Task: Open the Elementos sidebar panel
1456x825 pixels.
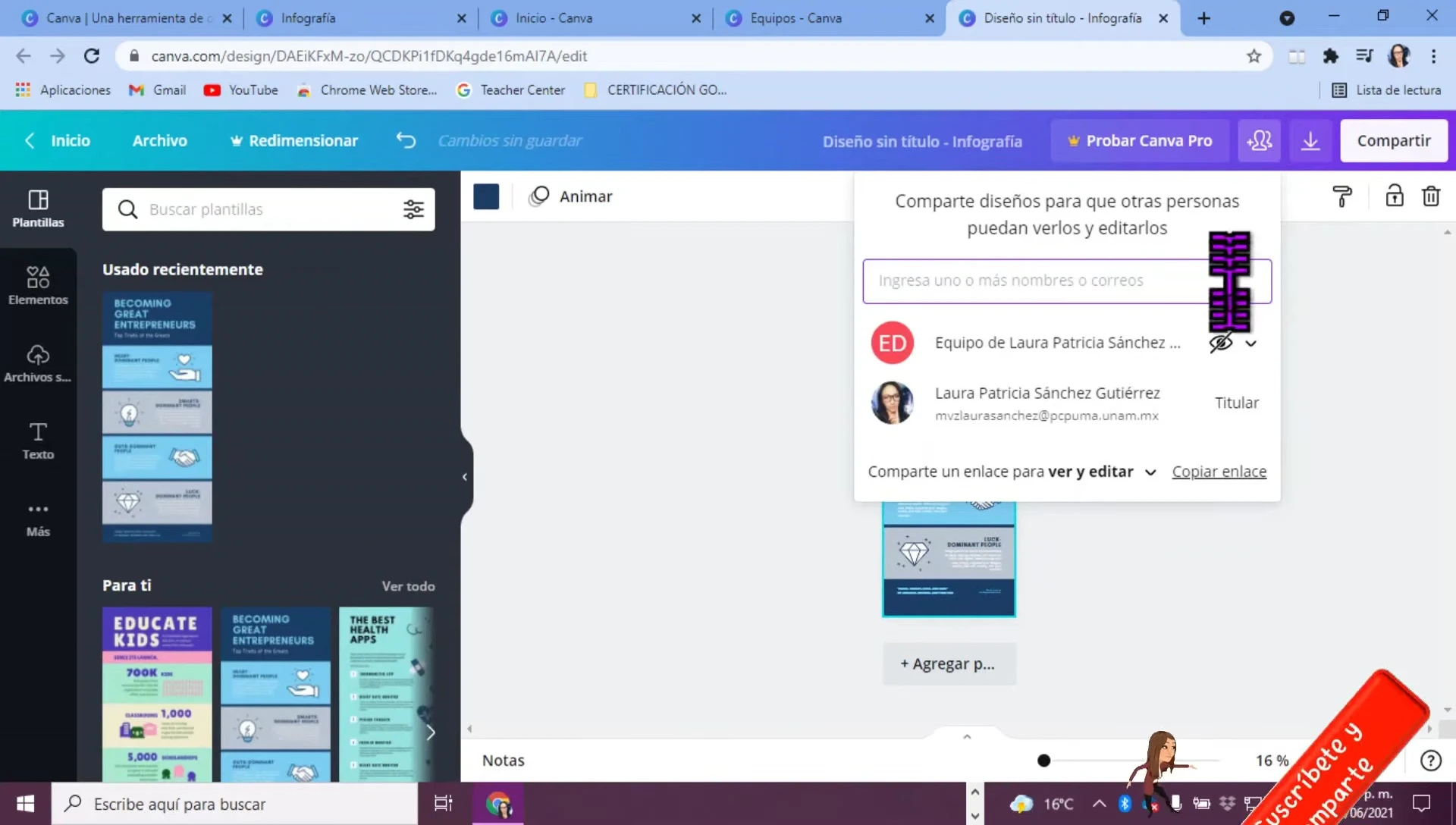Action: coord(38,286)
